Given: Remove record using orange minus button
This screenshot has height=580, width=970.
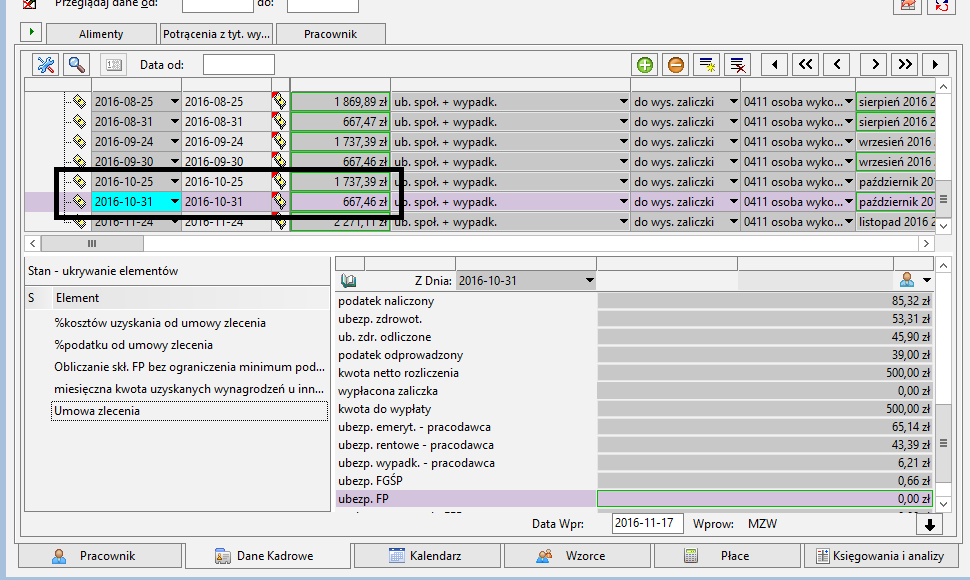Looking at the screenshot, I should (676, 65).
